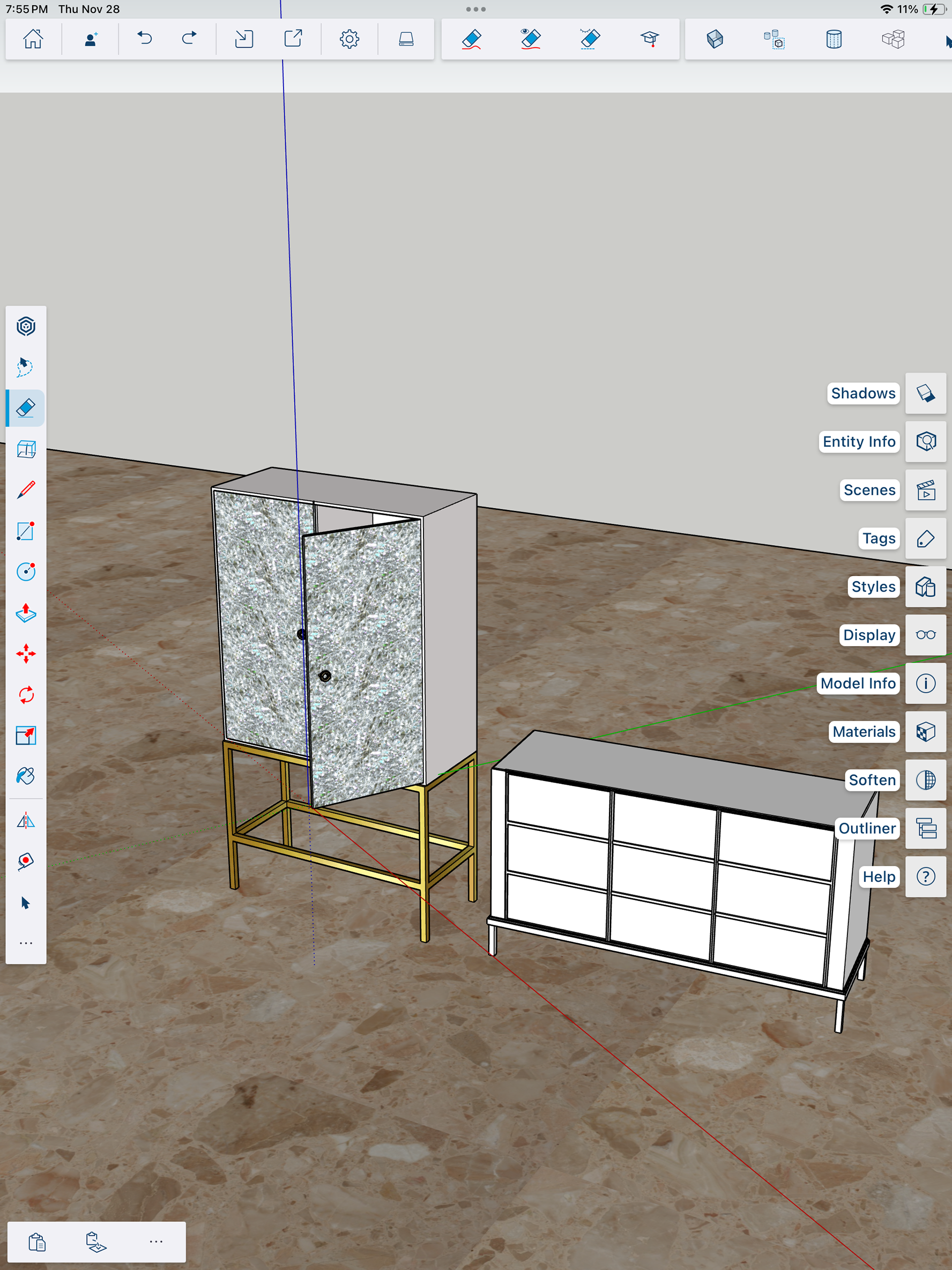Activate the Move tool
This screenshot has height=1270, width=952.
(x=26, y=654)
